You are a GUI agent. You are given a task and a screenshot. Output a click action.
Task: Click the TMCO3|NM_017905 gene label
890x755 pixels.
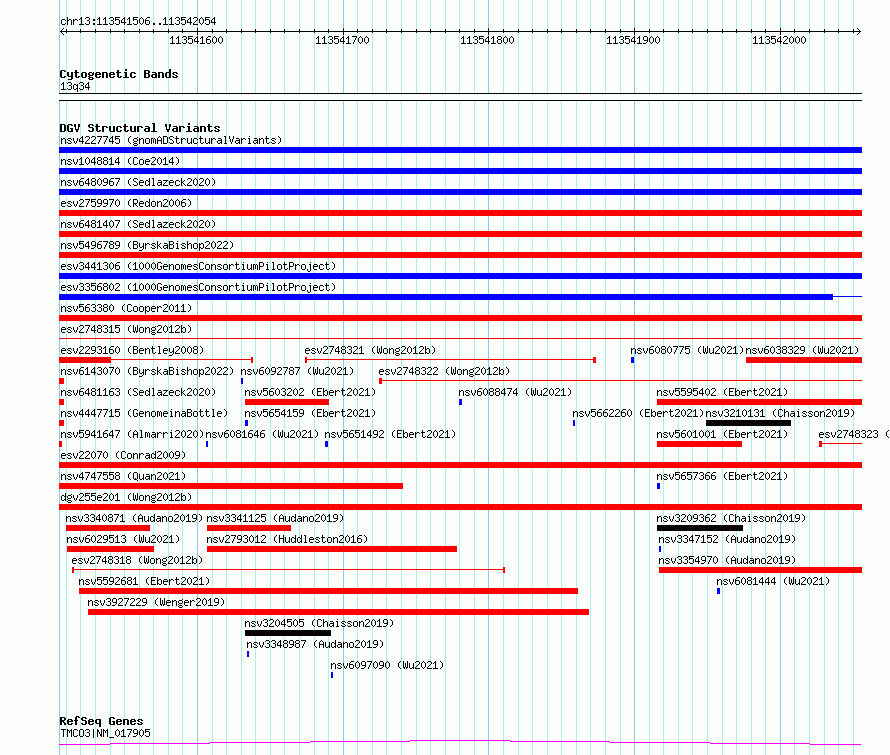pyautogui.click(x=105, y=733)
